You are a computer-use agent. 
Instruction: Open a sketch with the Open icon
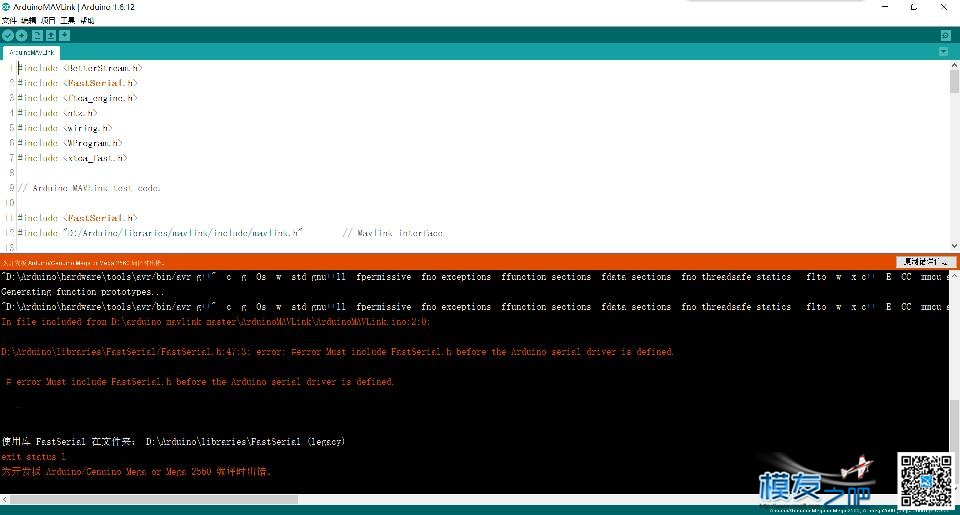click(51, 36)
